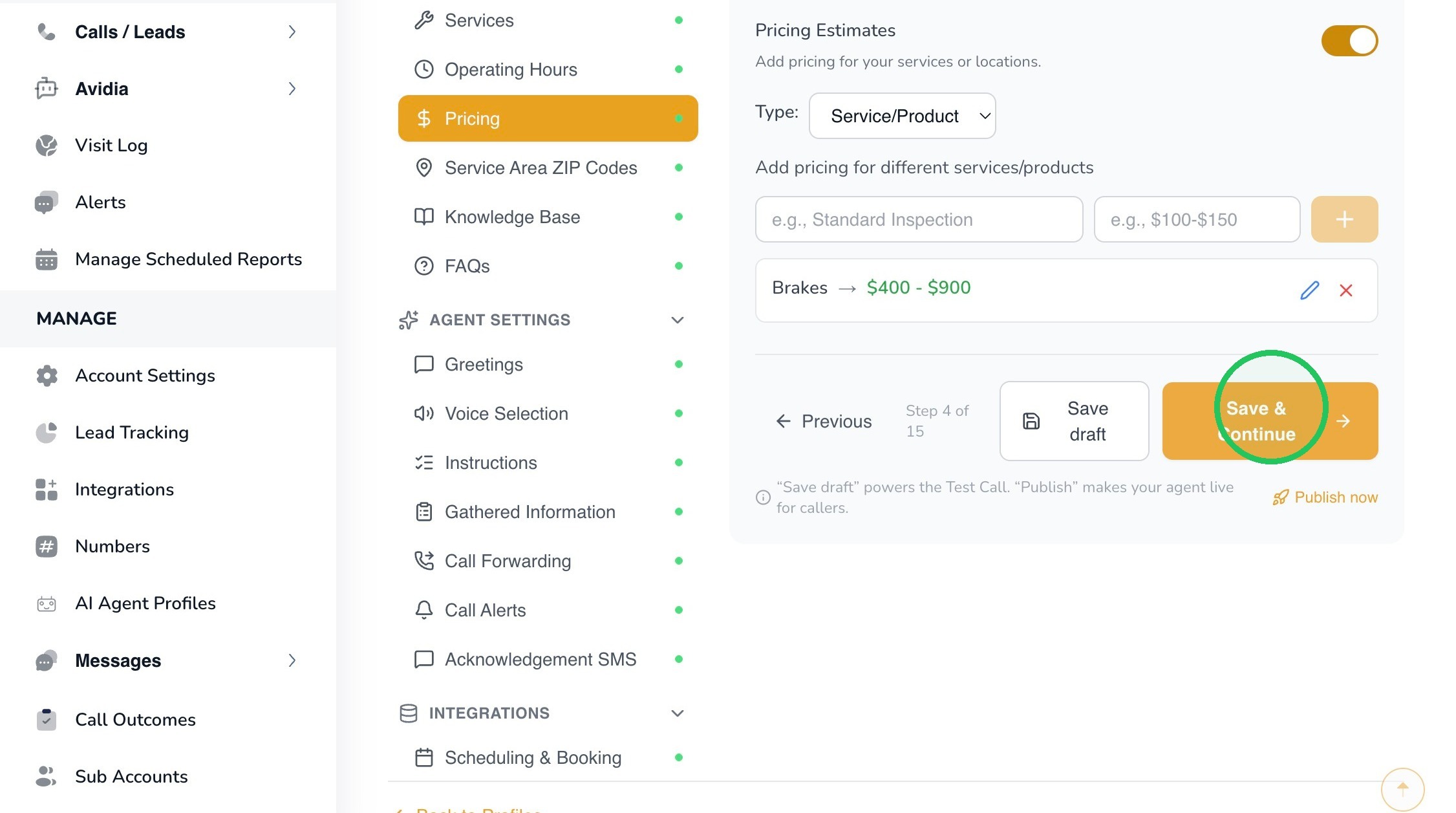Open FAQs step
1456x813 pixels.
[548, 266]
